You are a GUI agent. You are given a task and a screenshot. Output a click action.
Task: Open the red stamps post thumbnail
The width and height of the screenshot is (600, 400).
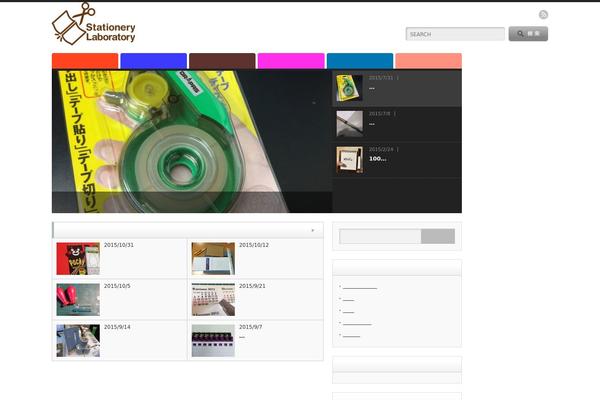(78, 299)
